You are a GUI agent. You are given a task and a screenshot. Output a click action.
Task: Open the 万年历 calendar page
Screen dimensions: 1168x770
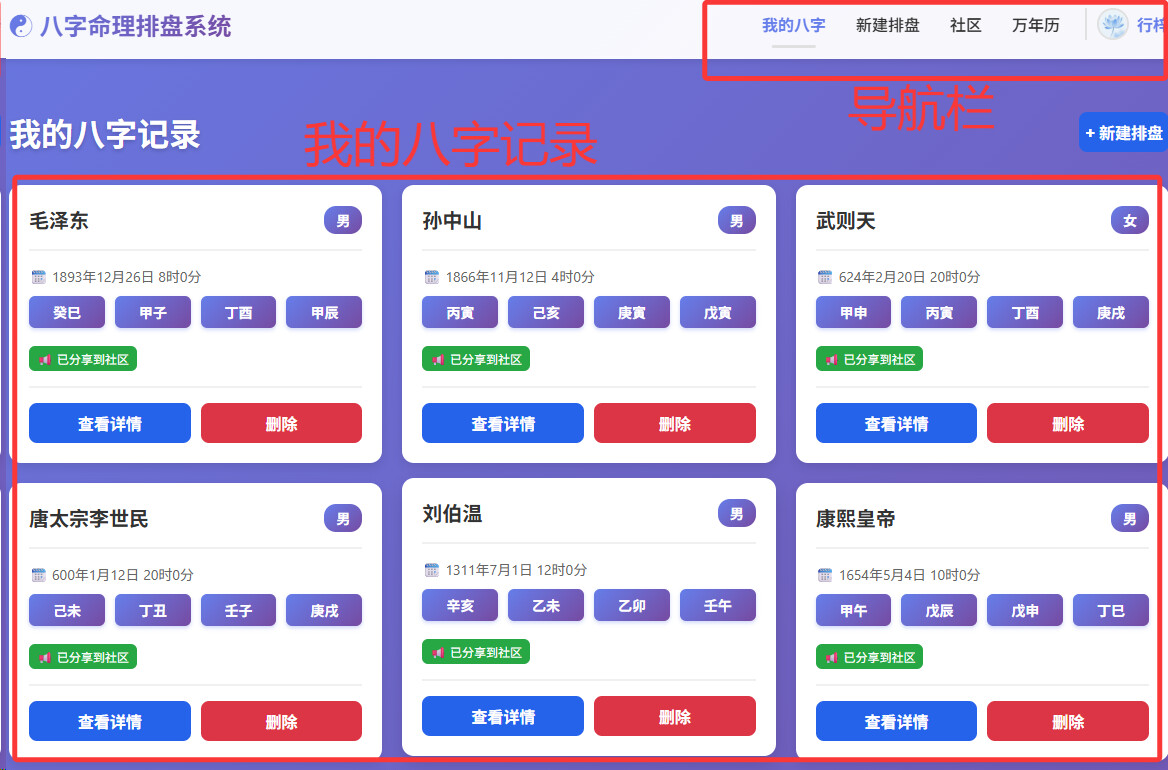(x=1035, y=26)
